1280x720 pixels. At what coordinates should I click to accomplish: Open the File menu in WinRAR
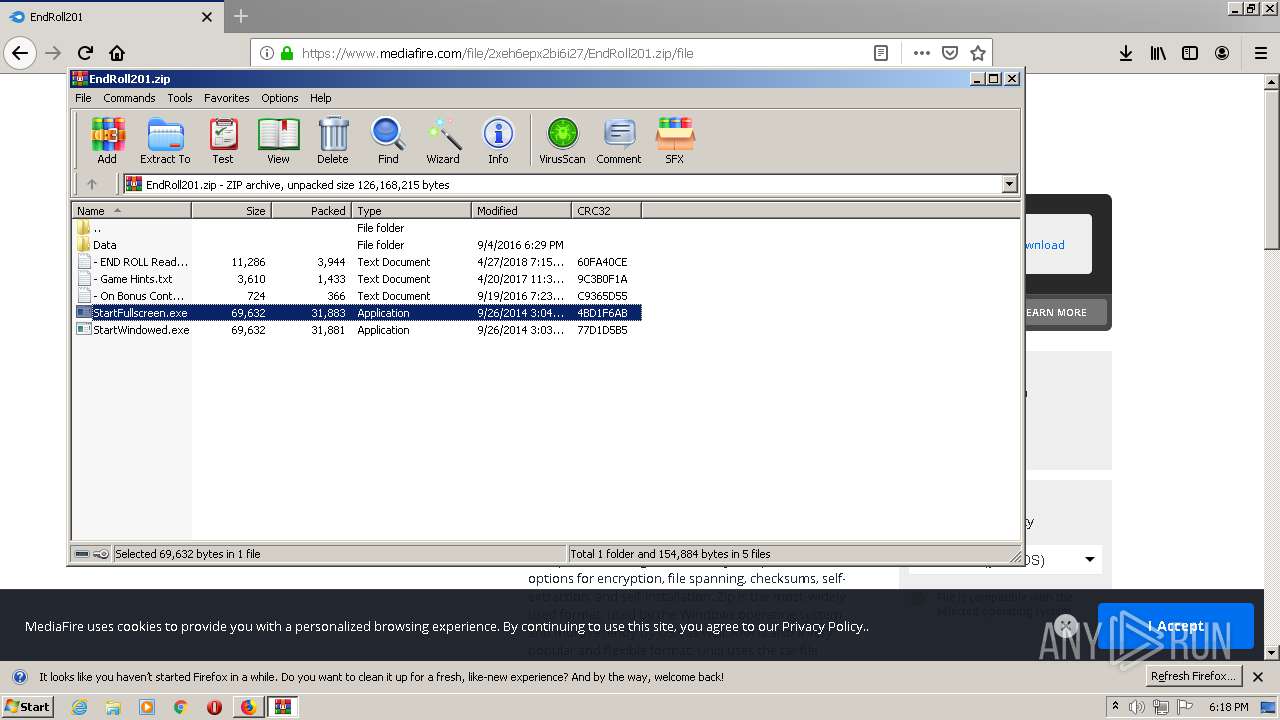(83, 98)
